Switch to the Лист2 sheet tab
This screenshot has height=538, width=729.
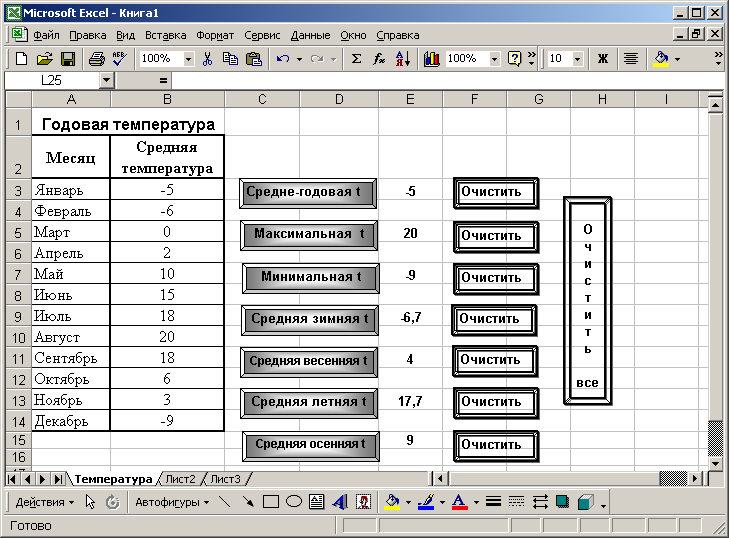pos(180,478)
